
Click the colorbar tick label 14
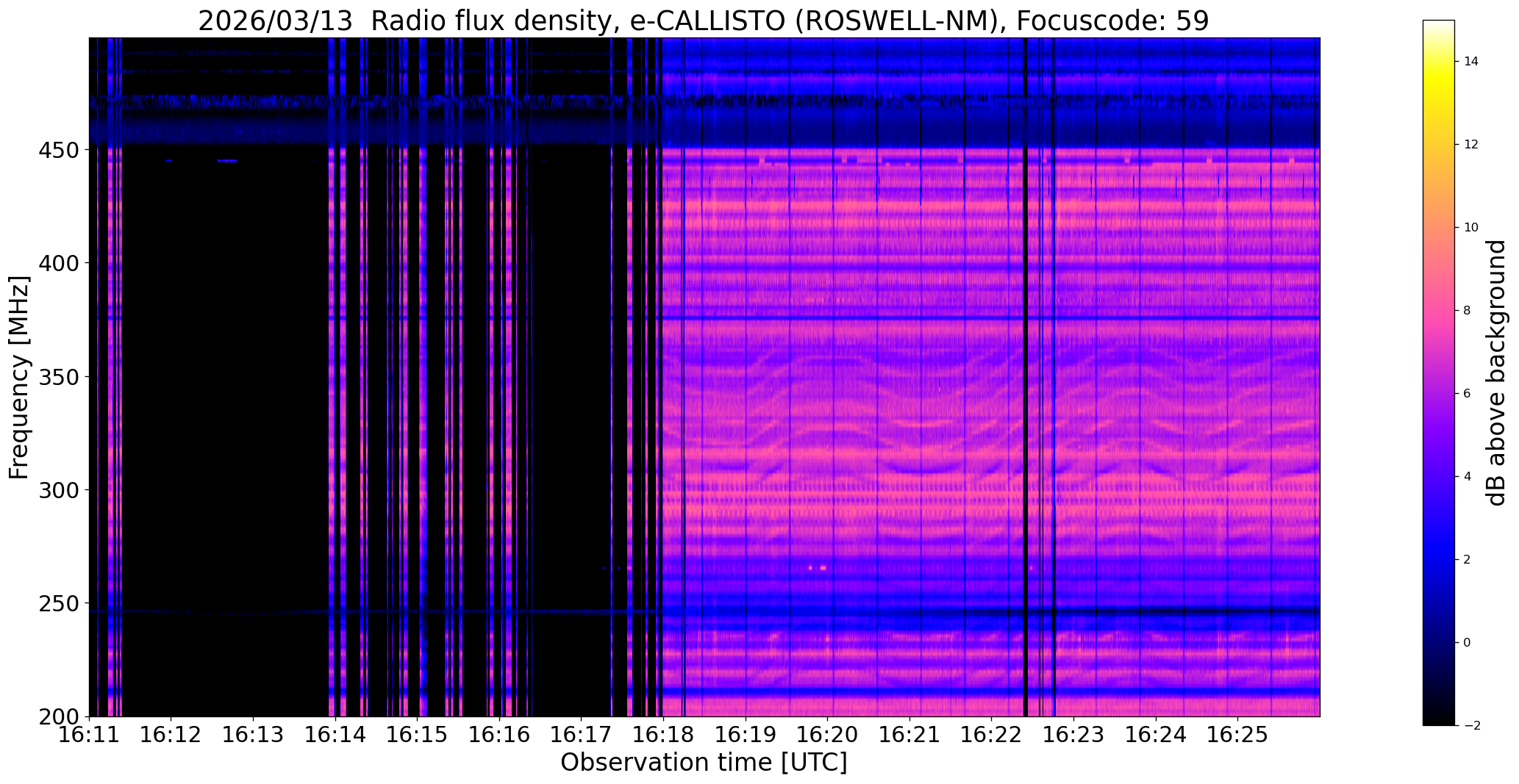1471,61
